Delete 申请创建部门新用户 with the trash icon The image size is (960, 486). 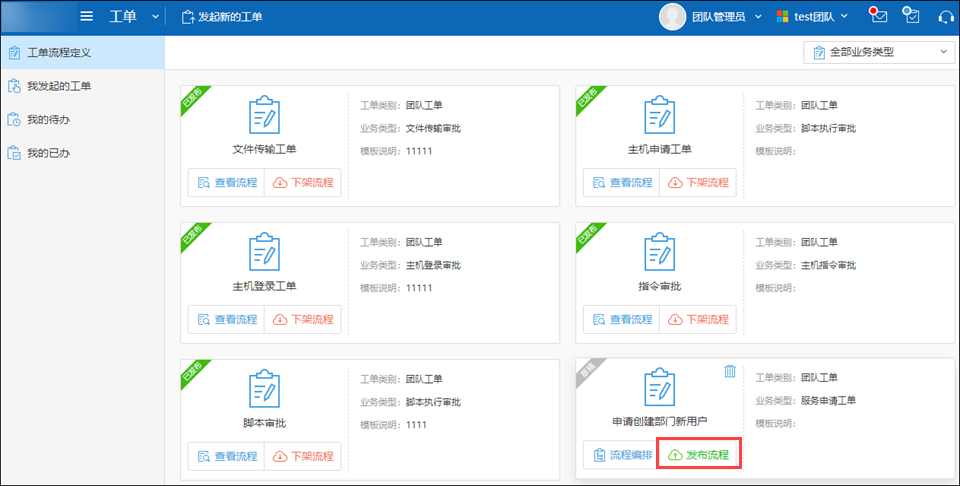730,371
